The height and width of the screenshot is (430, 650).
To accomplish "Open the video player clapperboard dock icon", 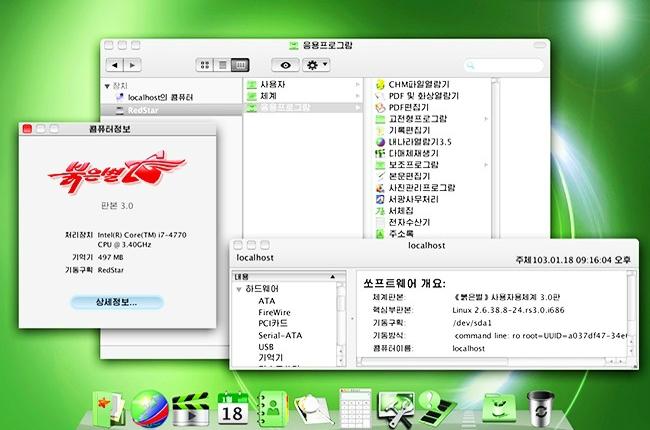I will point(190,405).
